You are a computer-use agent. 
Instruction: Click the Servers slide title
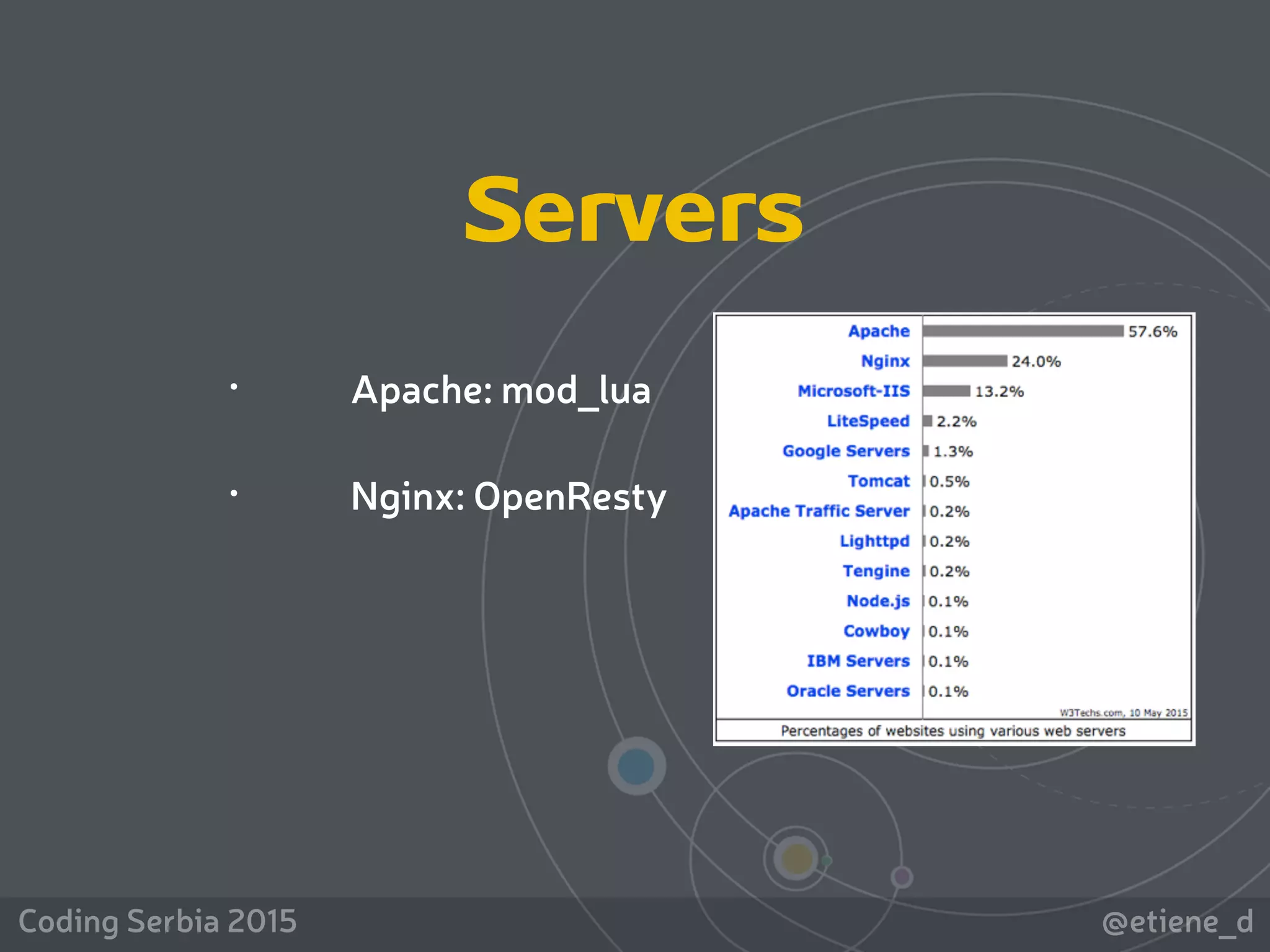coord(634,209)
